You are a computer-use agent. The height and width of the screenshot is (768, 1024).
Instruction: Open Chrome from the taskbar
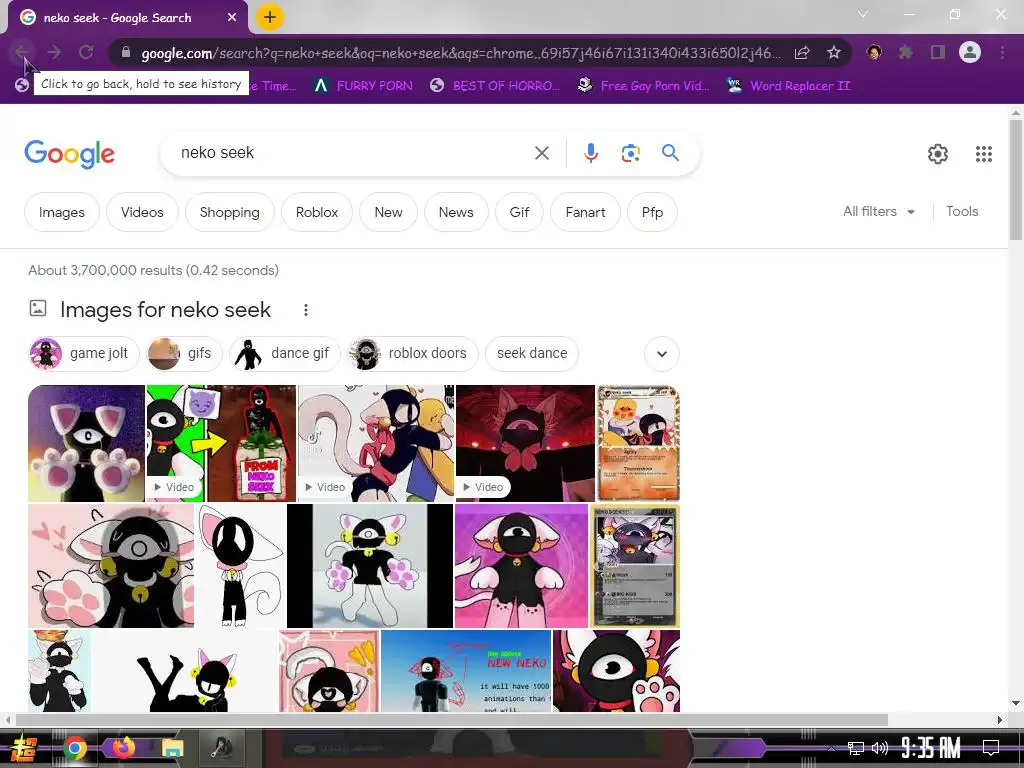click(x=75, y=748)
